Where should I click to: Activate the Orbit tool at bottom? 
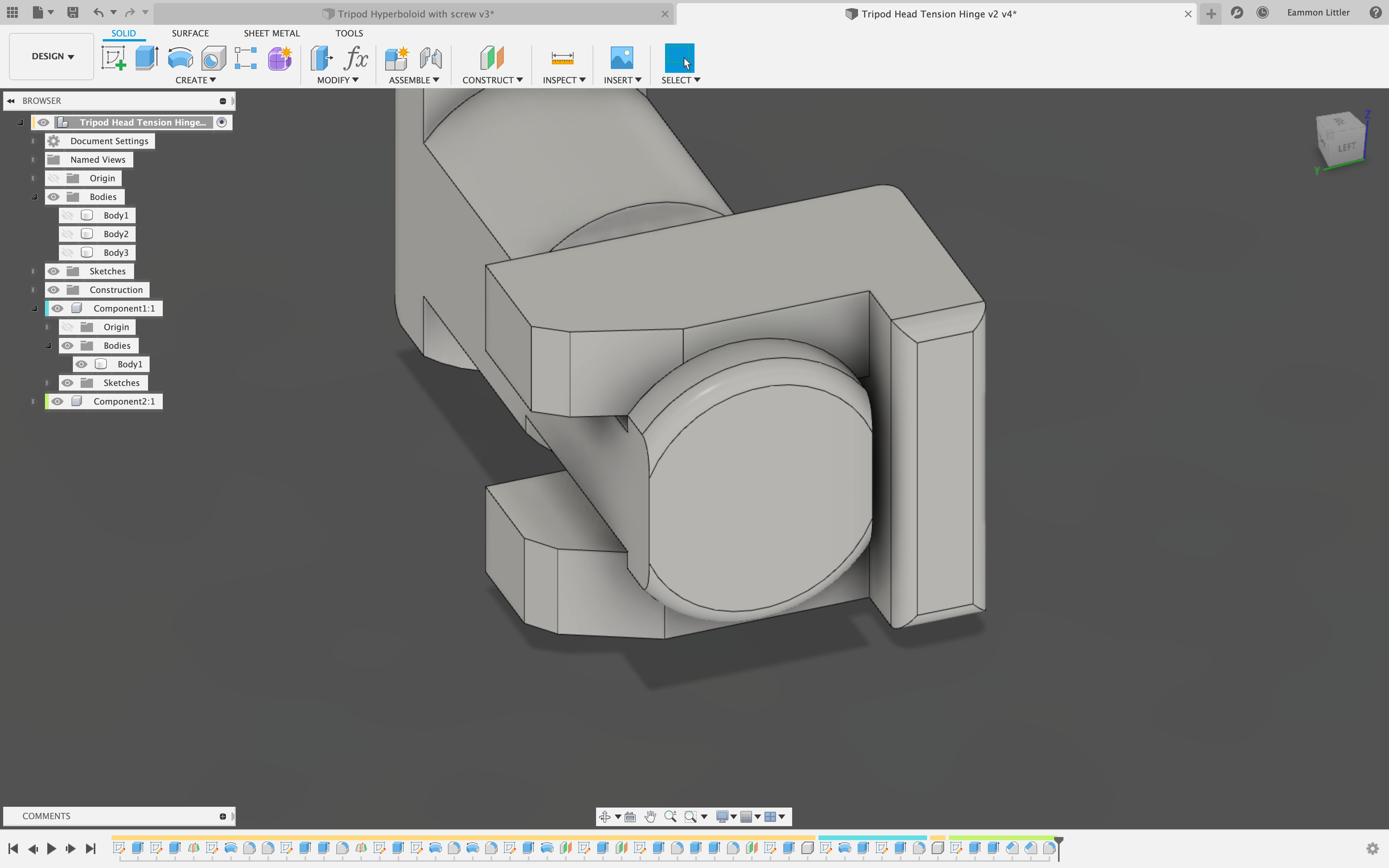[x=605, y=816]
